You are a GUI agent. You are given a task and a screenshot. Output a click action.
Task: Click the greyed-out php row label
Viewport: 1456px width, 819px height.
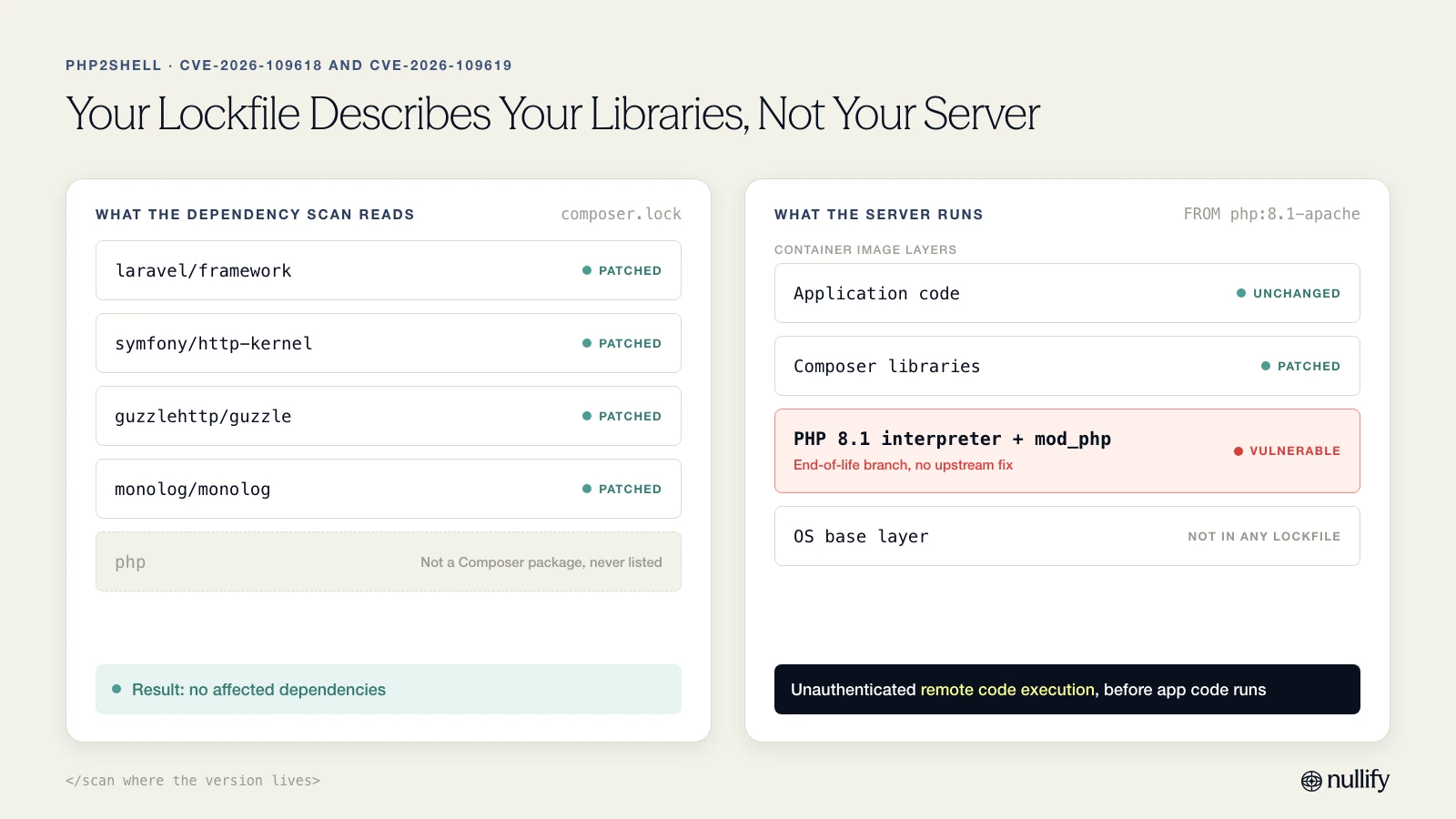coord(130,562)
